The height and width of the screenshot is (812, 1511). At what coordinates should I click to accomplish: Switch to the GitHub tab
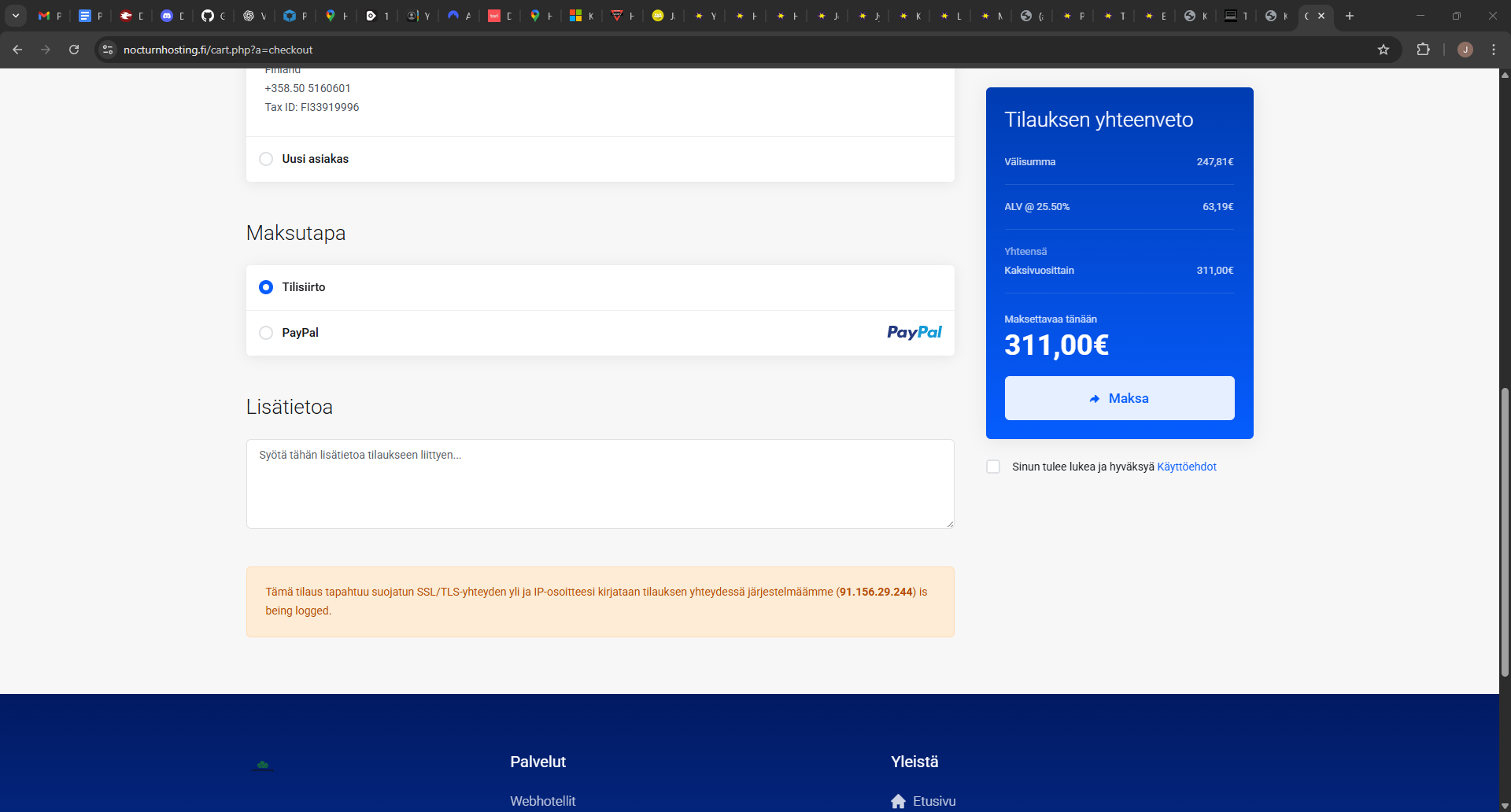[212, 16]
